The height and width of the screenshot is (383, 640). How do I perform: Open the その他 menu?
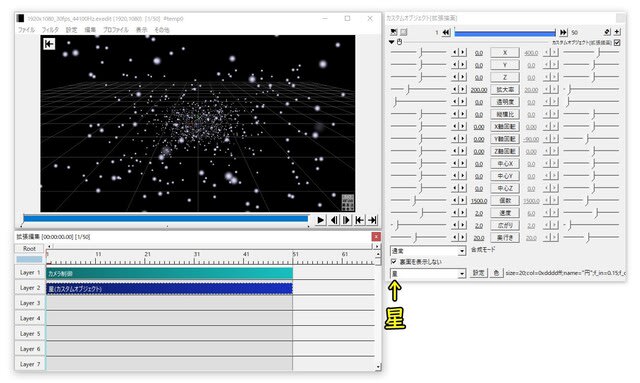click(162, 30)
